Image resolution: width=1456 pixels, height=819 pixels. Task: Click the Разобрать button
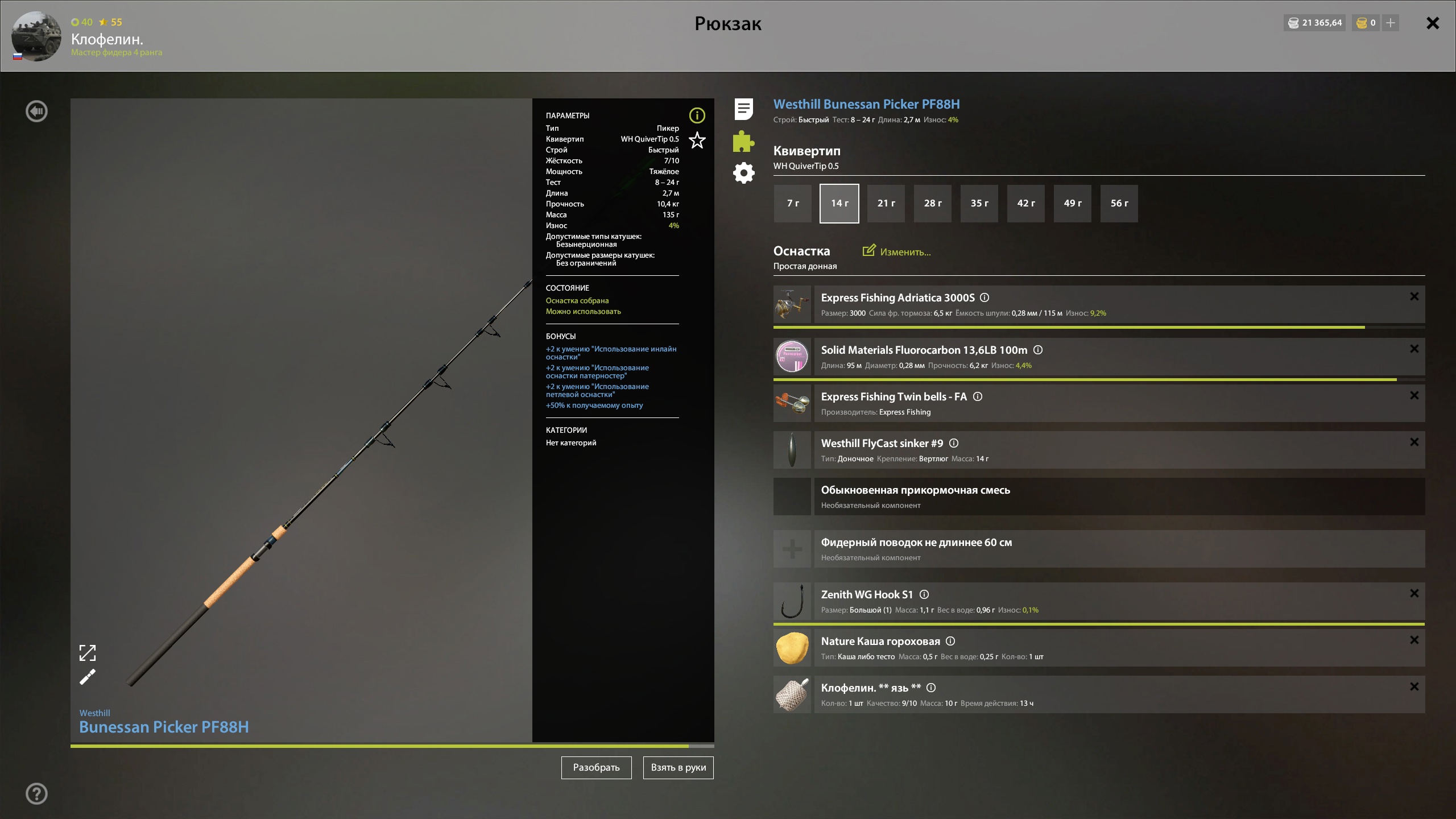(596, 767)
